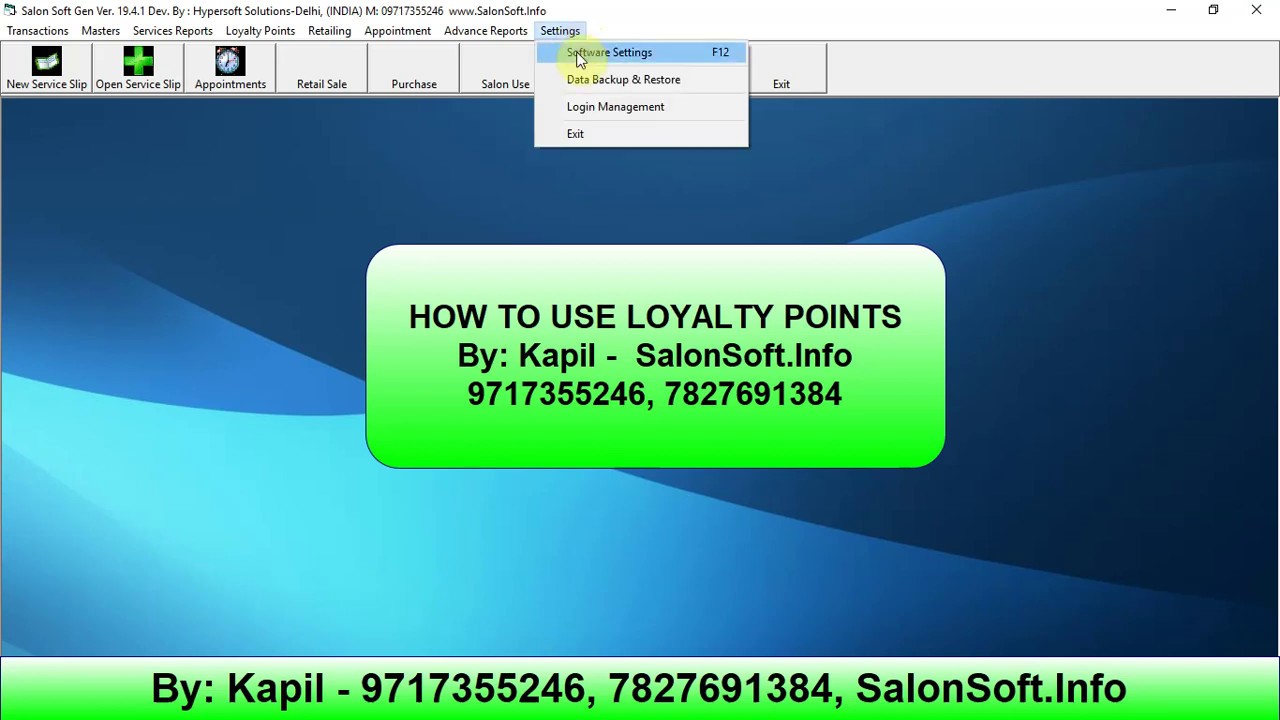Open the Appointment menu

coord(398,31)
